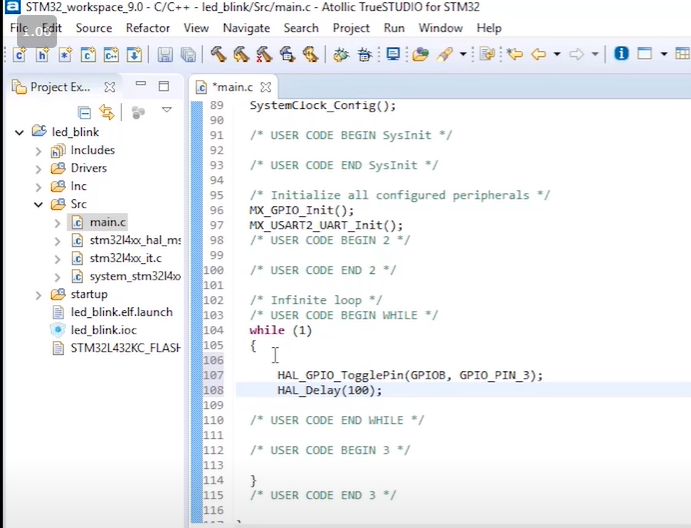Viewport: 691px width, 528px height.
Task: Click the Save file toolbar icon
Action: point(165,55)
